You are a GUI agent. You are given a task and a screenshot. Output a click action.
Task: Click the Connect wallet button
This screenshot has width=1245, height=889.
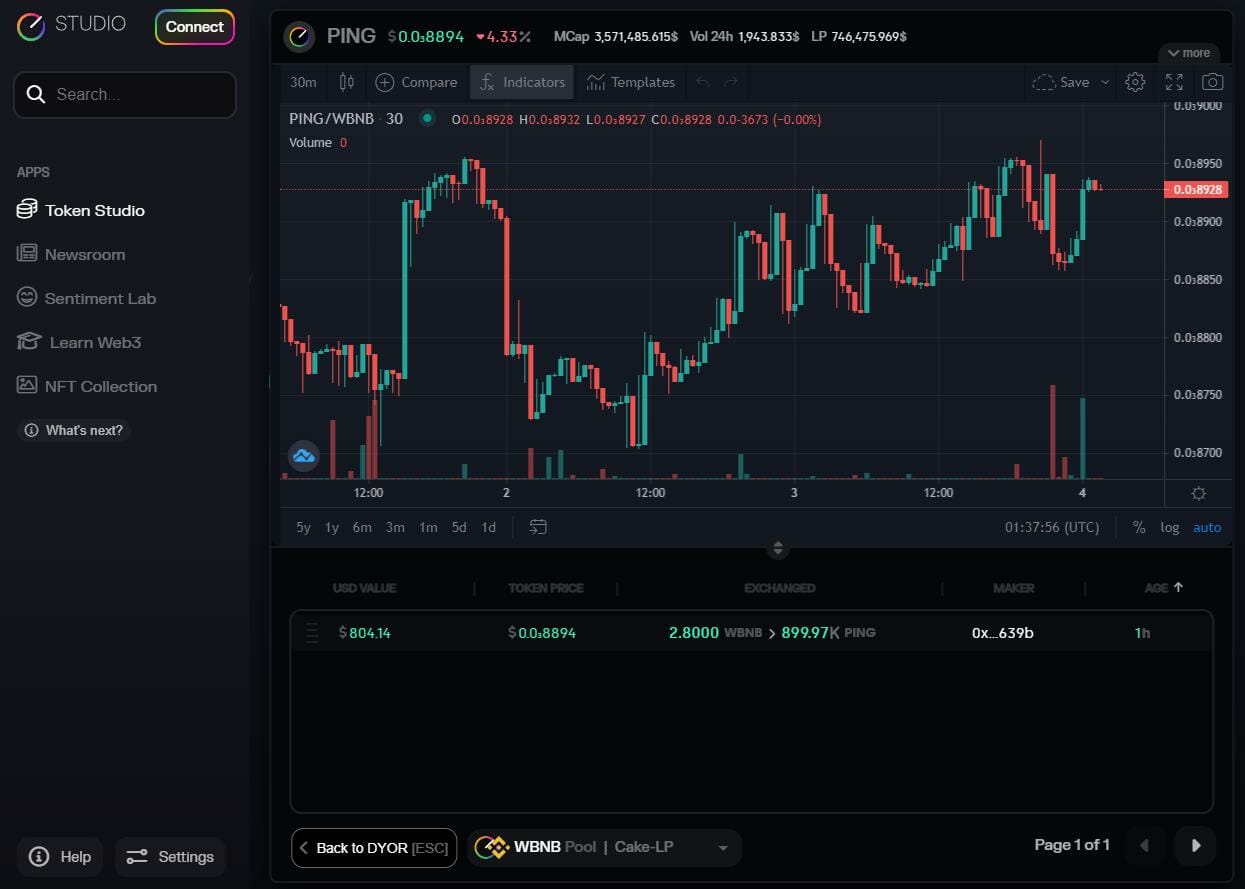click(194, 27)
